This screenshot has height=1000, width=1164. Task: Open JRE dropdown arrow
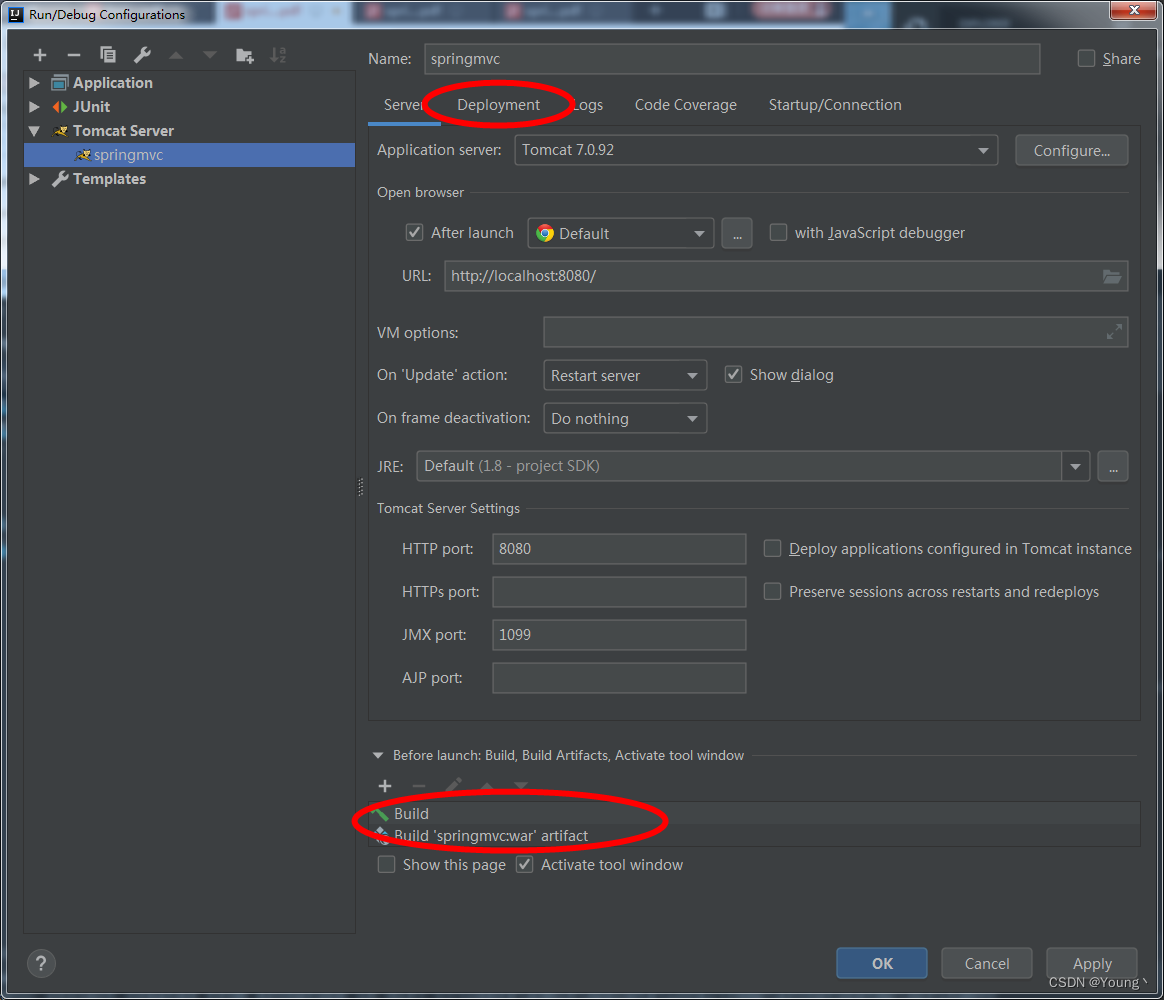pyautogui.click(x=1075, y=466)
